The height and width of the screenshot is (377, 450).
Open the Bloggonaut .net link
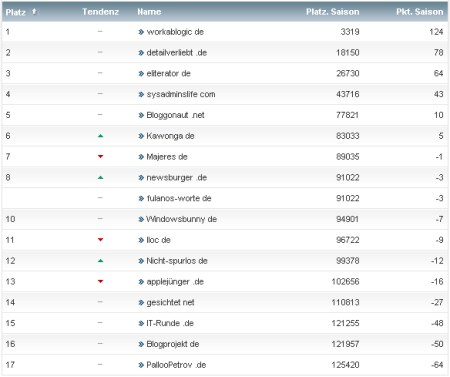pyautogui.click(x=175, y=115)
